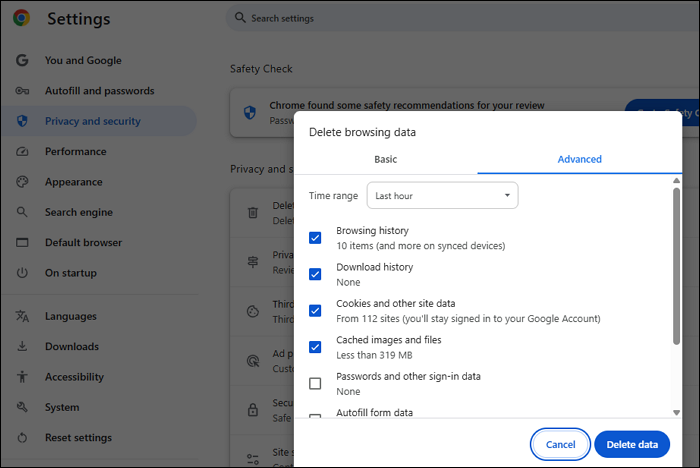Open the Downloads settings section

[x=71, y=347]
